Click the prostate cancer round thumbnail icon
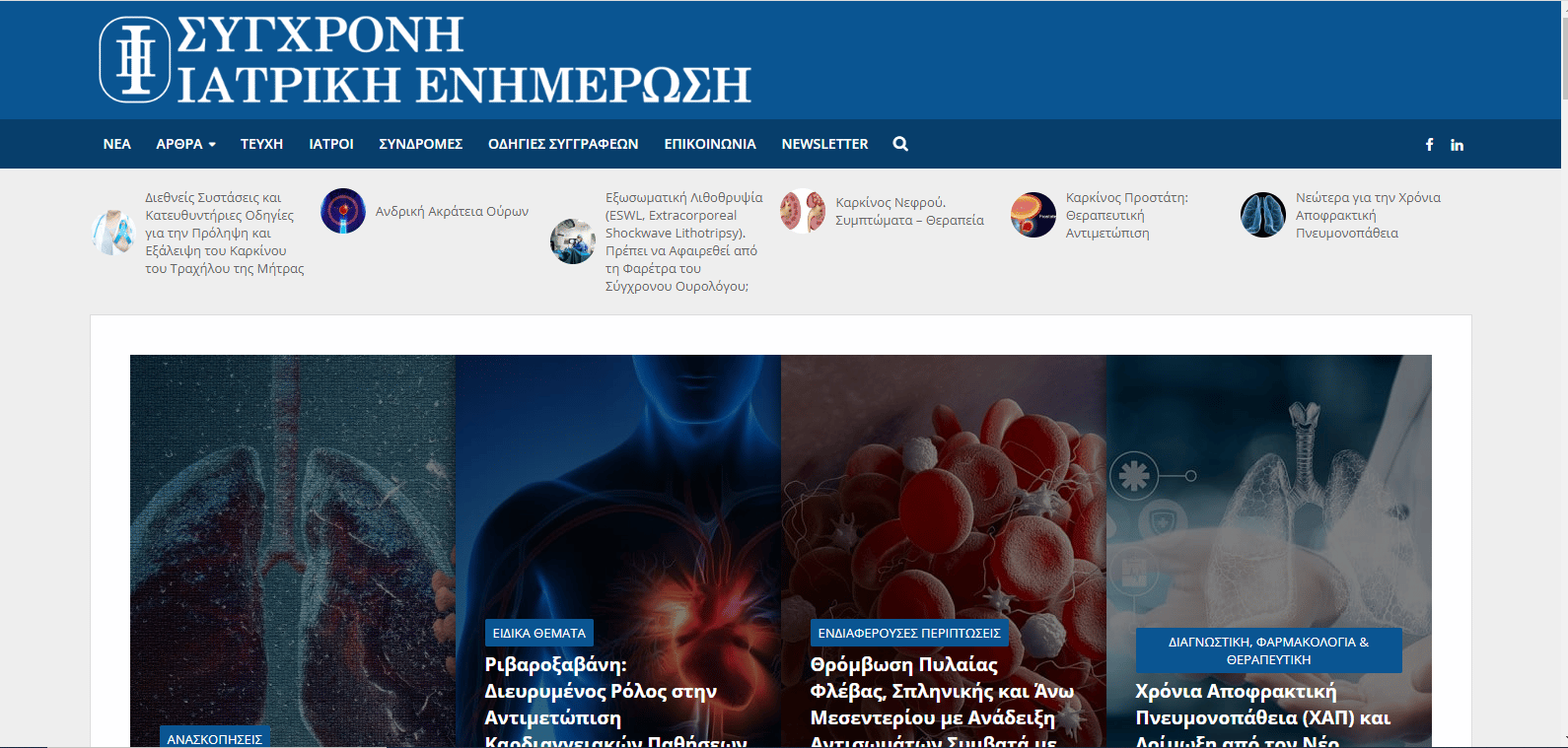Screen dimensions: 1568x748 (1033, 215)
